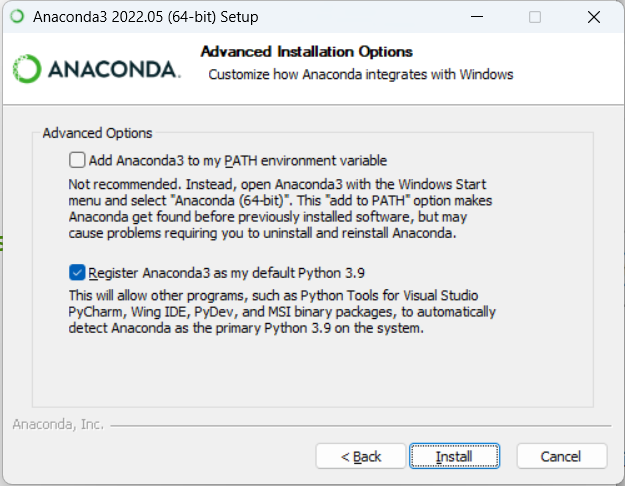625x486 pixels.
Task: Click the 'Anaconda, Inc.' branding text
Action: (x=58, y=424)
